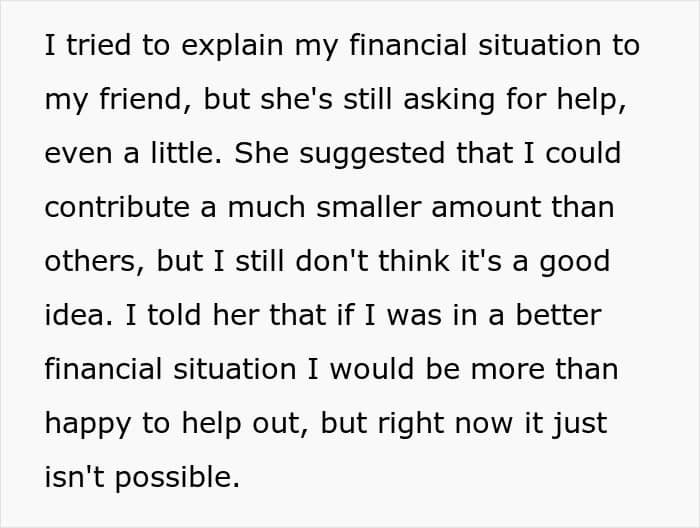Click the word "idea." in the paragraph
This screenshot has width=700, height=528.
pos(79,315)
